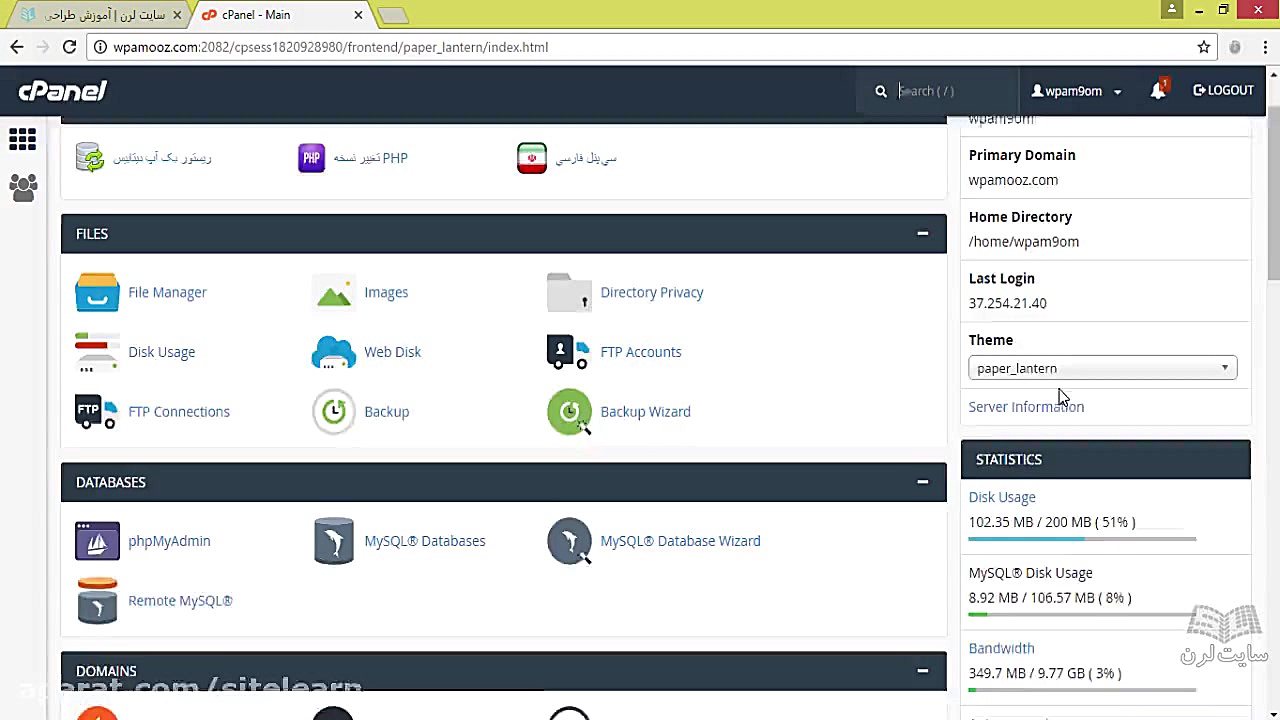Click the cPanel logo
The image size is (1280, 720).
62,91
